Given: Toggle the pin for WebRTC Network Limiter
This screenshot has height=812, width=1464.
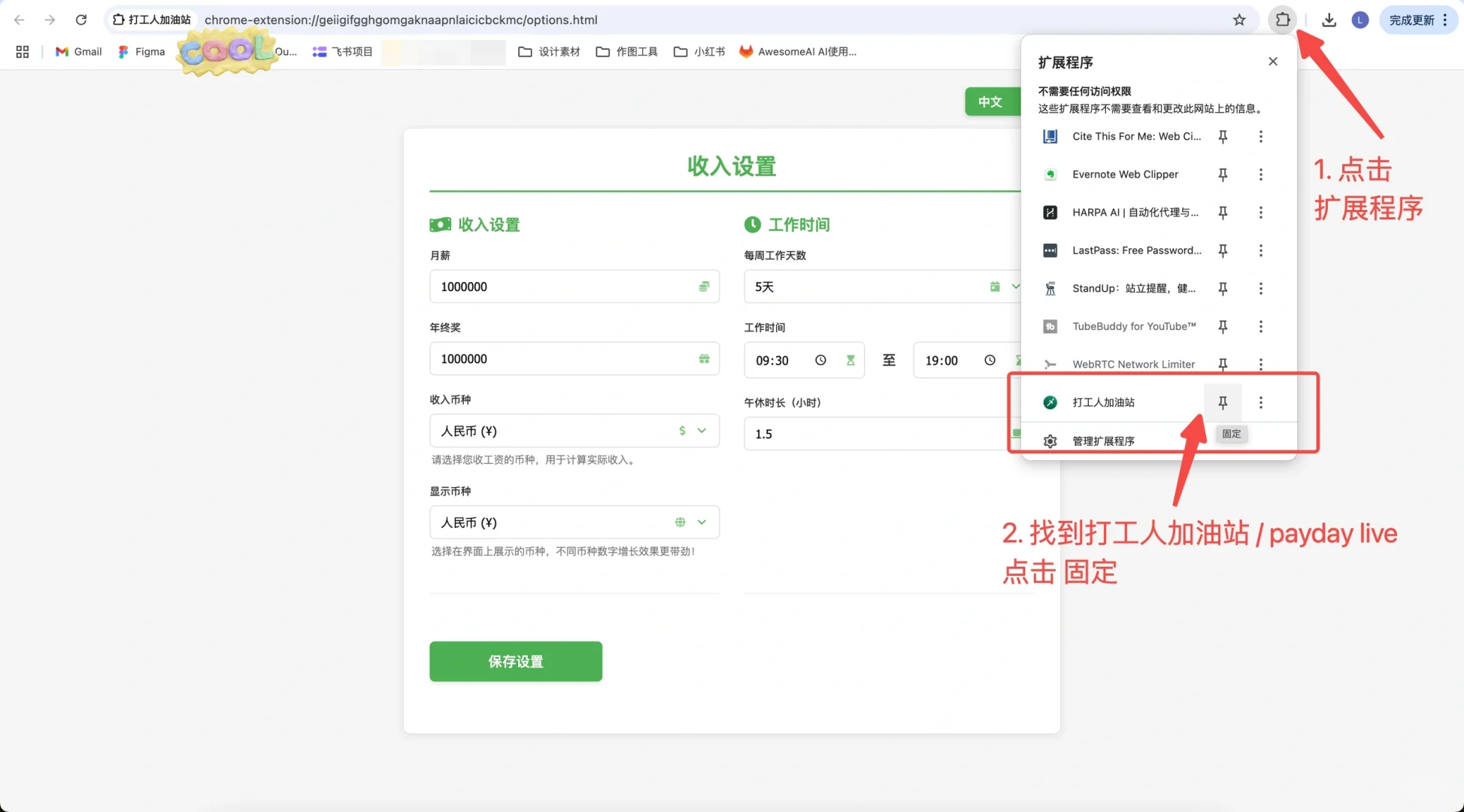Looking at the screenshot, I should [x=1223, y=364].
